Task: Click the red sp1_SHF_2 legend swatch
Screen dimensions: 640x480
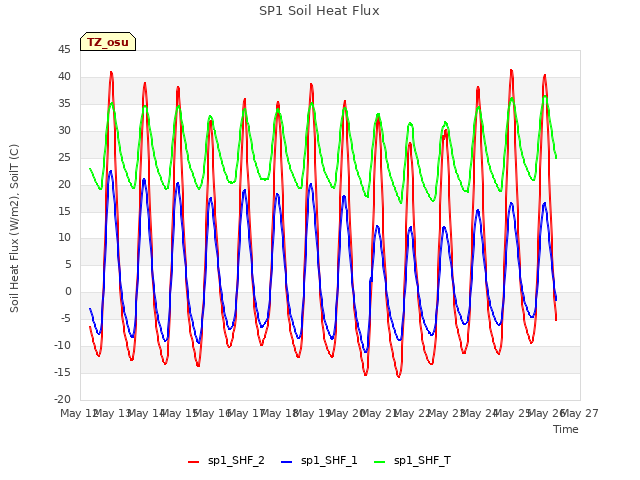Action: [193, 462]
